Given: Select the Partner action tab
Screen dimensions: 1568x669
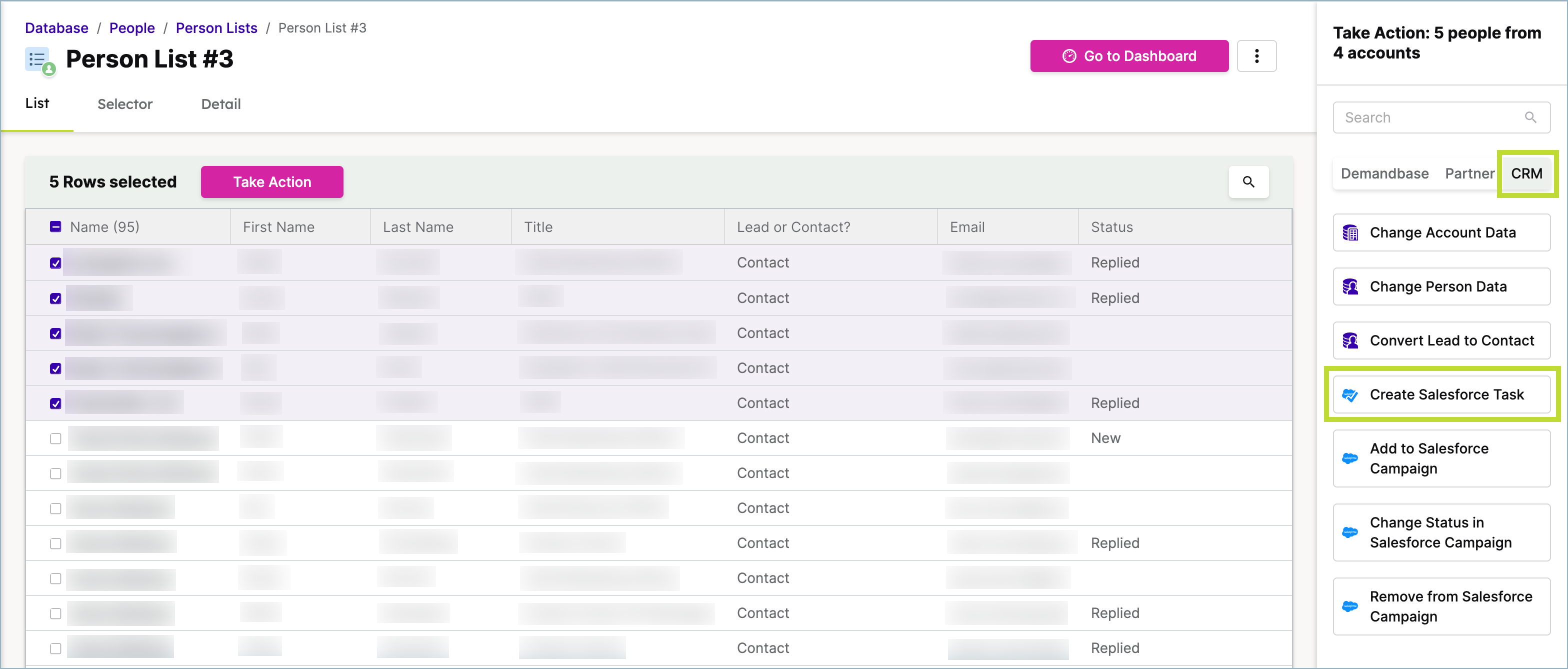Looking at the screenshot, I should (x=1469, y=173).
